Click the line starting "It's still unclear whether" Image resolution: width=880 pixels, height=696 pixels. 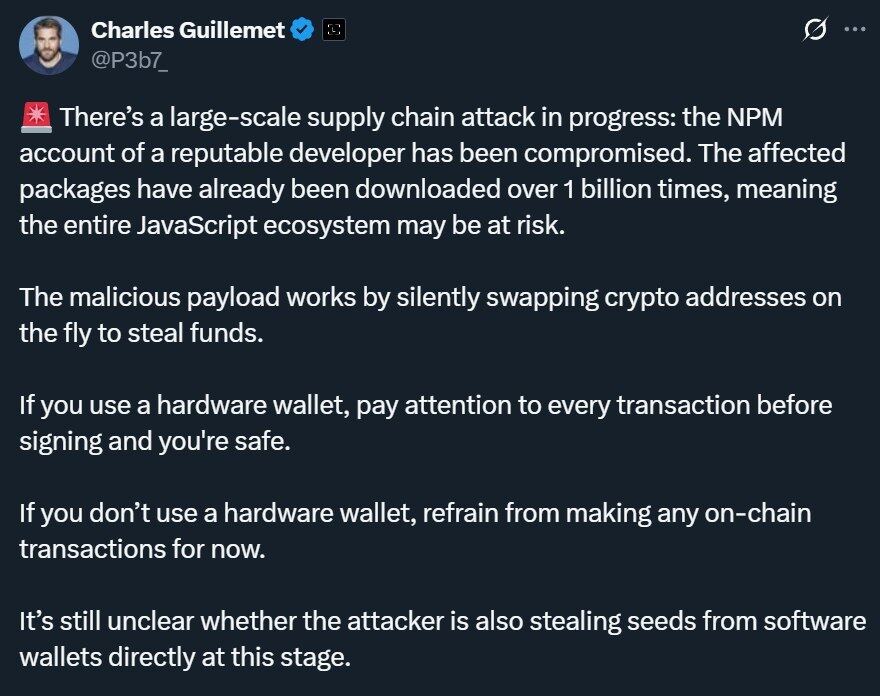pos(443,621)
